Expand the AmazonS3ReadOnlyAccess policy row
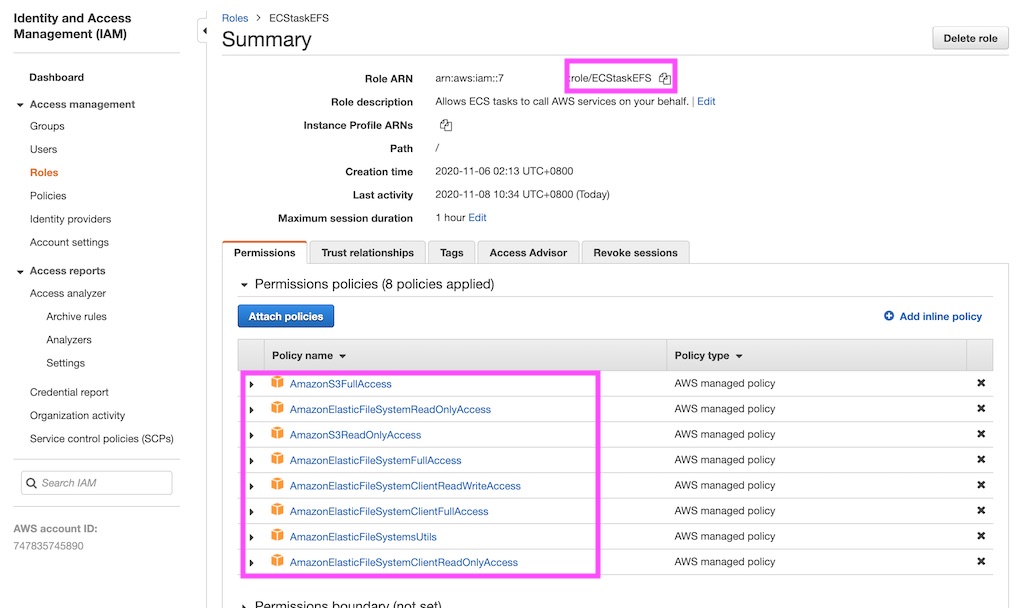 (251, 436)
